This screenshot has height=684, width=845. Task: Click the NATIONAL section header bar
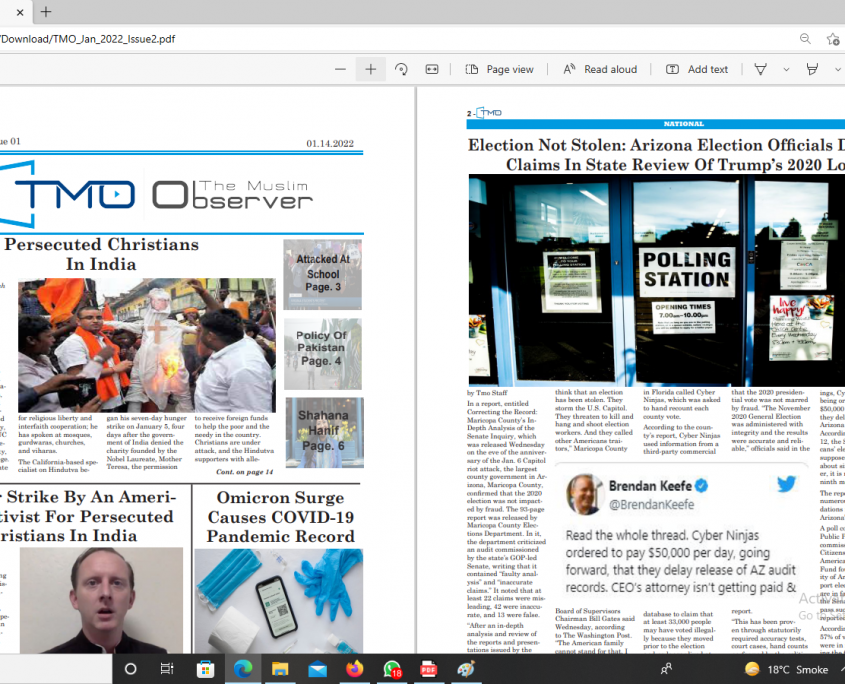656,124
